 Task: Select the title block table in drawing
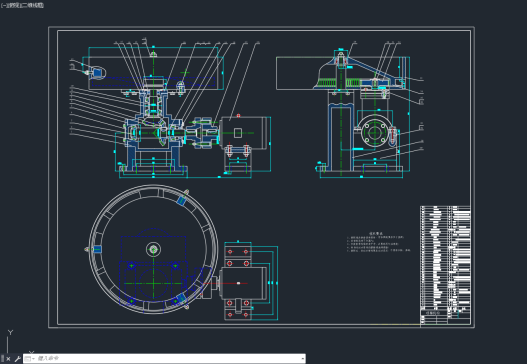click(445, 265)
